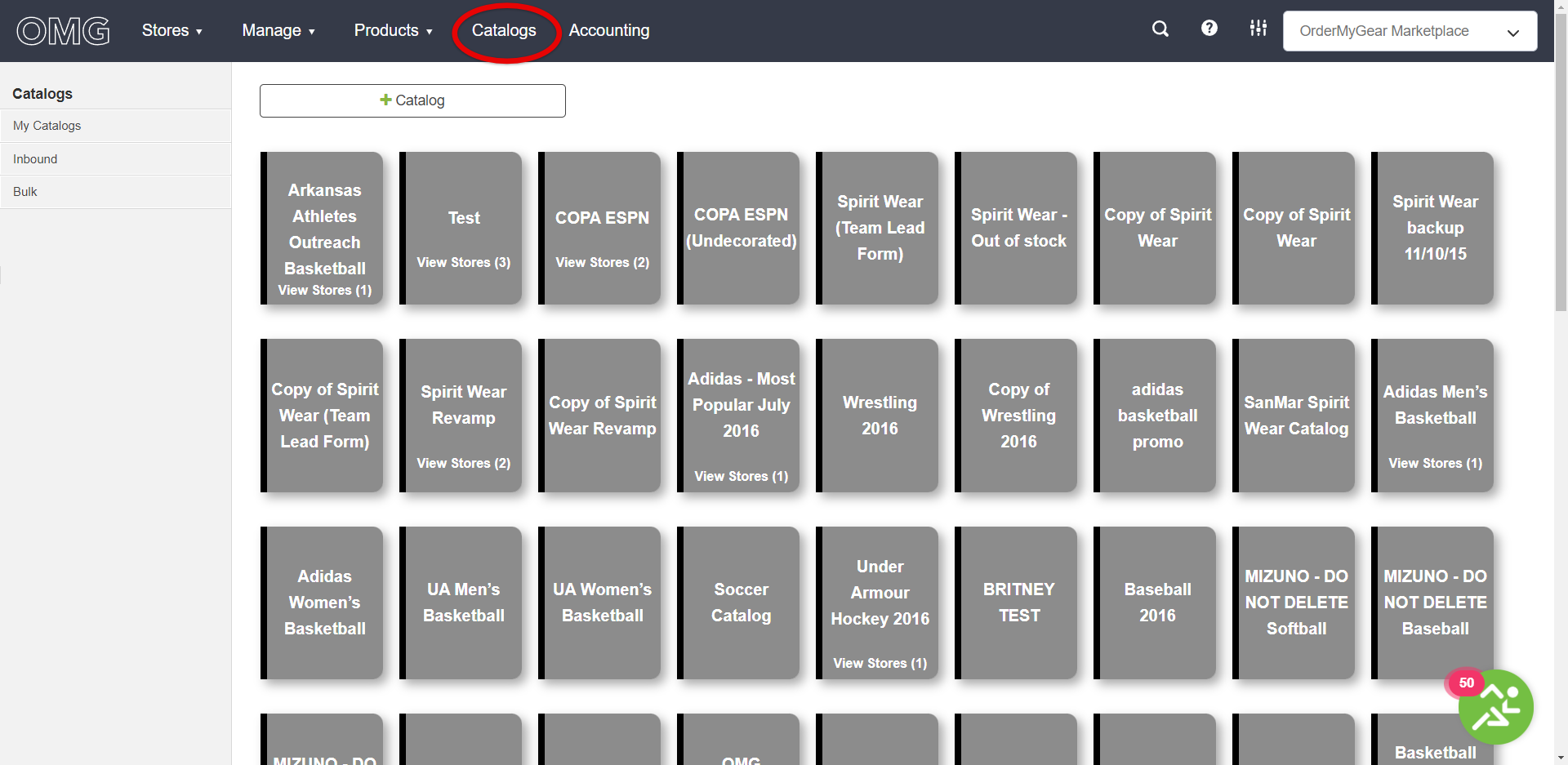
Task: Open Copy of Spirit Wear Revamp catalog
Action: coord(599,416)
